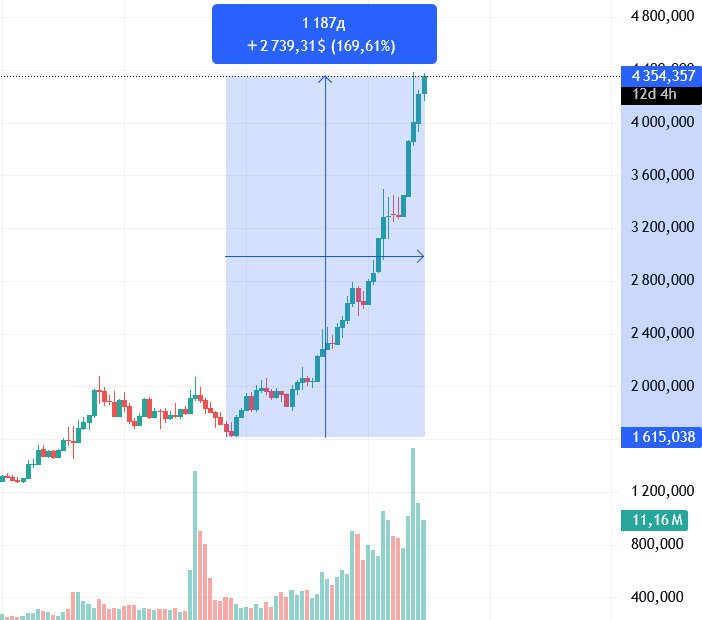Select the 2 800,000 price scale label
The image size is (702, 620).
663,280
